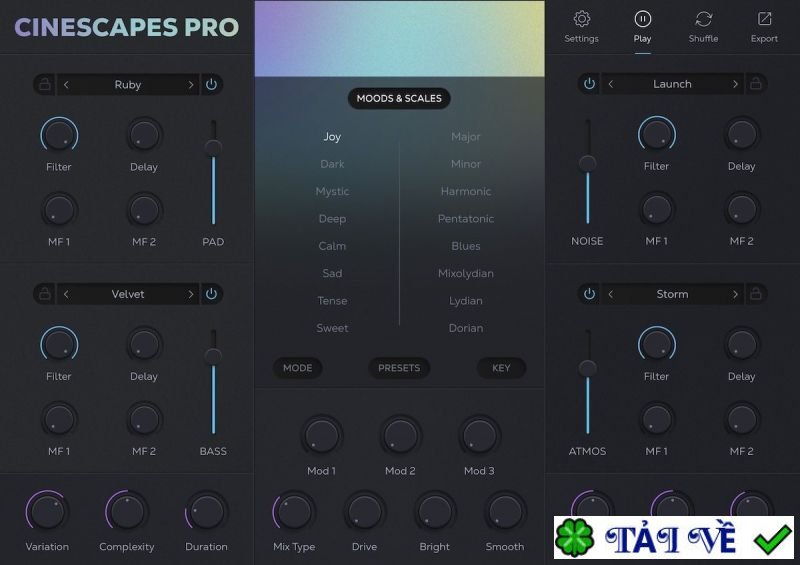Go to previous preset before Velvet

pos(67,294)
